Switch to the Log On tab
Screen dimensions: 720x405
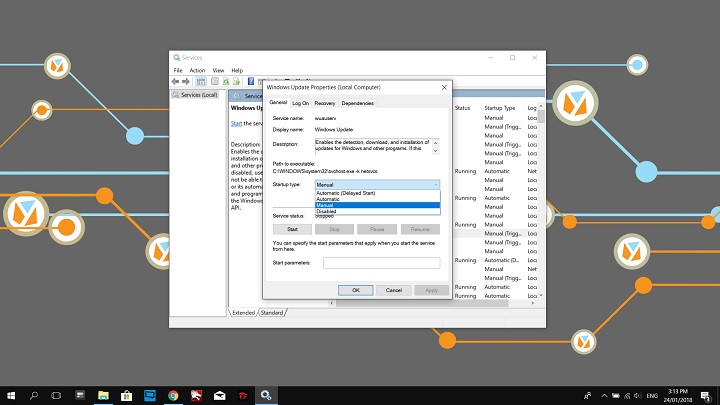300,103
